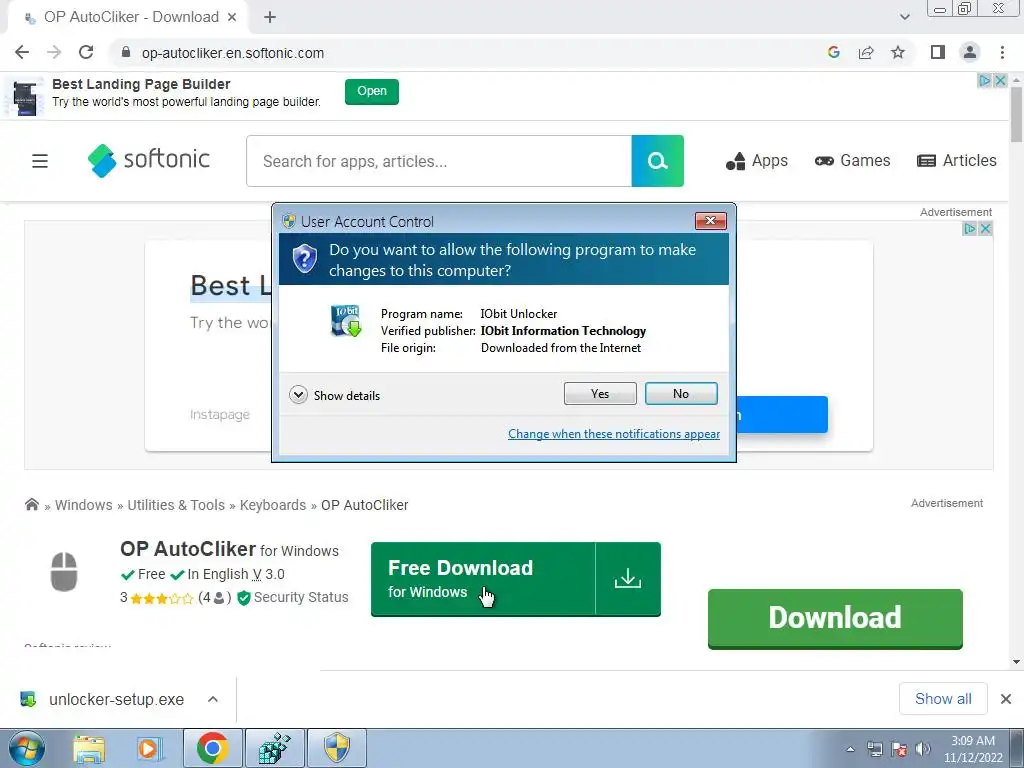Click the OP AutoCliker mouse icon
1024x768 pixels.
pyautogui.click(x=64, y=571)
